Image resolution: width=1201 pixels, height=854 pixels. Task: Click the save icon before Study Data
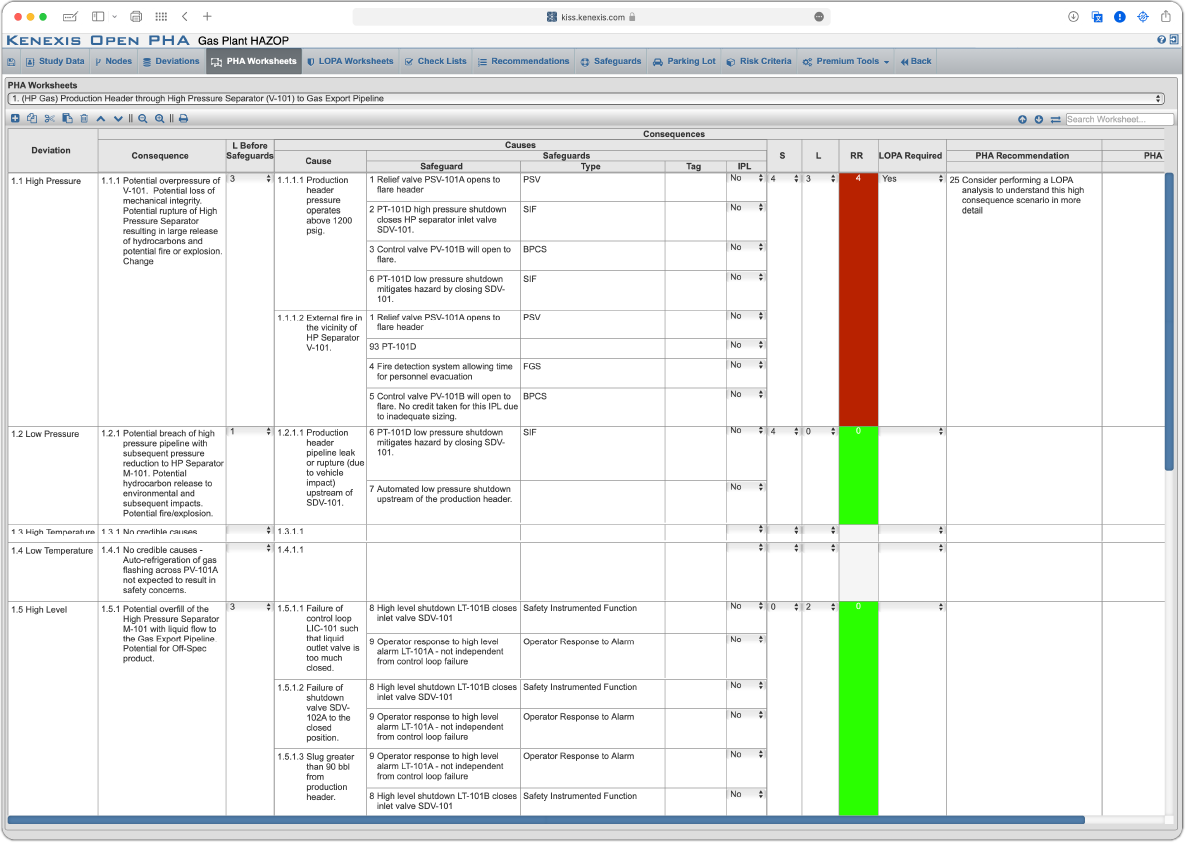click(x=11, y=61)
